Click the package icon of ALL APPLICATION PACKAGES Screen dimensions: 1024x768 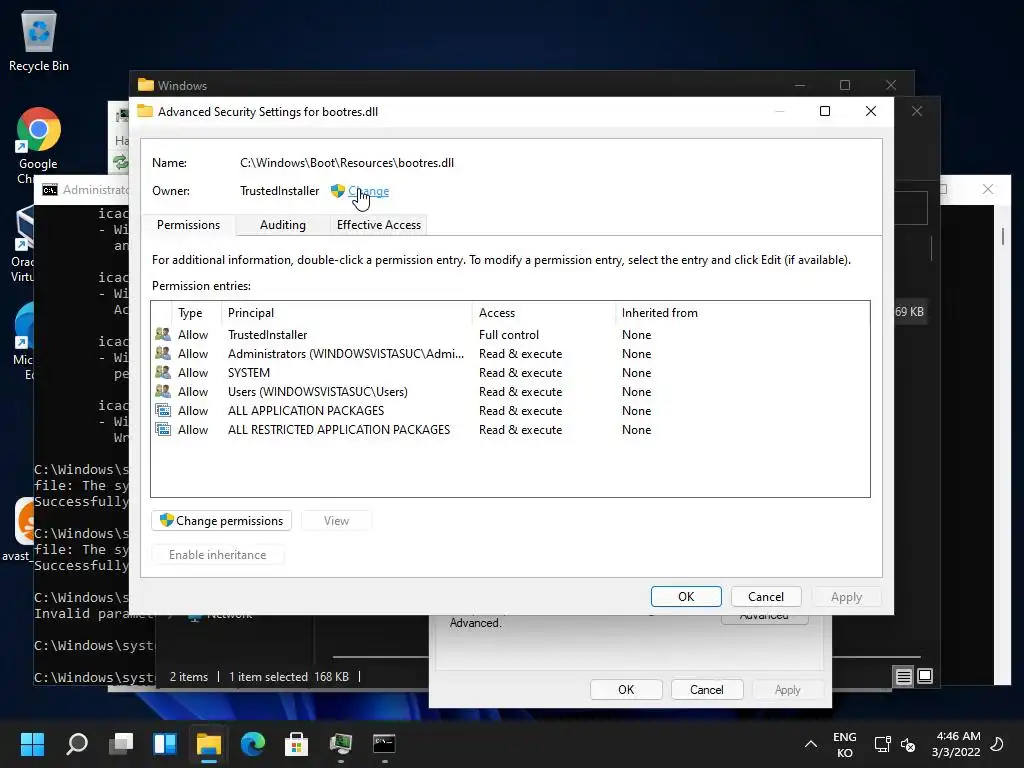(163, 410)
